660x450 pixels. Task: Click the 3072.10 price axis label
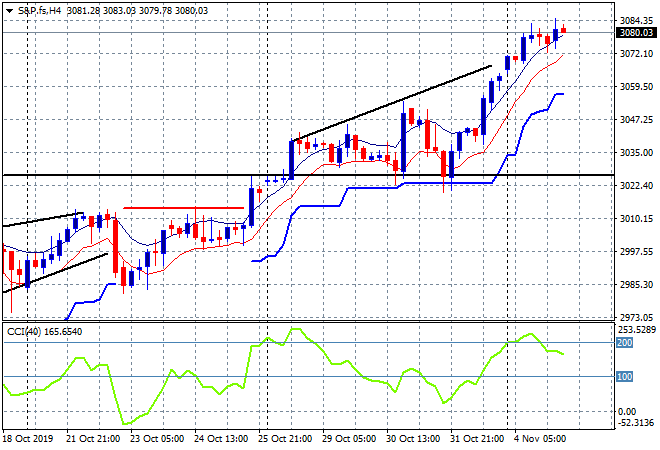(636, 53)
